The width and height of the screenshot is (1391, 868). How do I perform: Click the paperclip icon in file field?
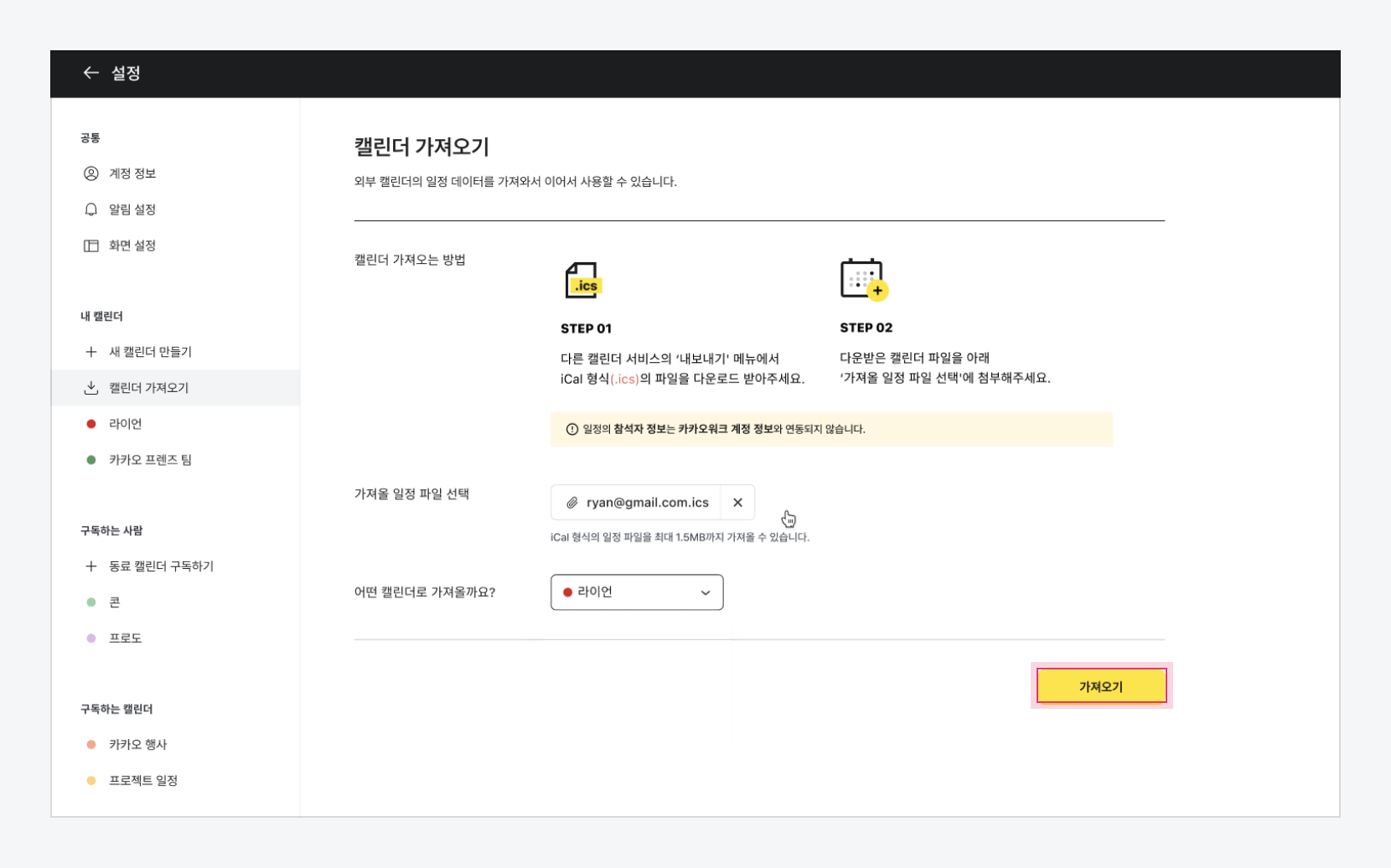[x=572, y=503]
